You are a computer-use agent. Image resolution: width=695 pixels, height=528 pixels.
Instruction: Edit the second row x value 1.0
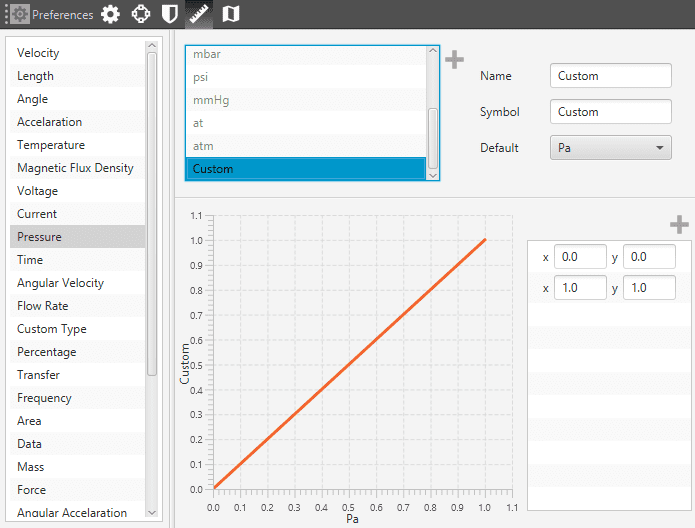tap(580, 288)
